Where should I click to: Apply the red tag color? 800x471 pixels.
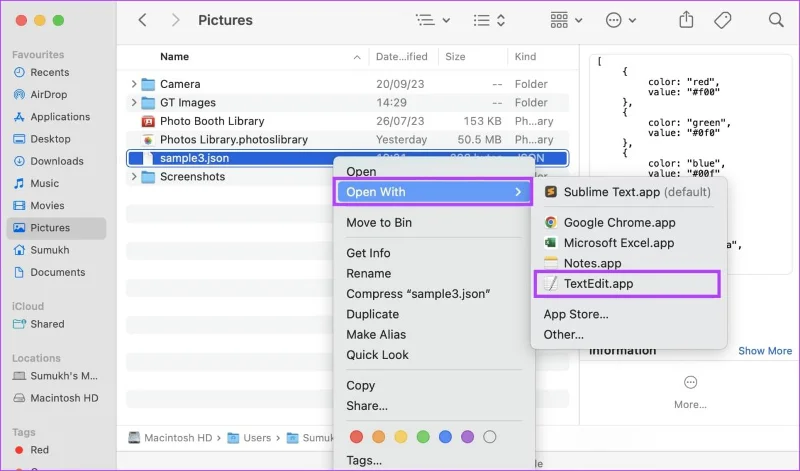click(356, 437)
